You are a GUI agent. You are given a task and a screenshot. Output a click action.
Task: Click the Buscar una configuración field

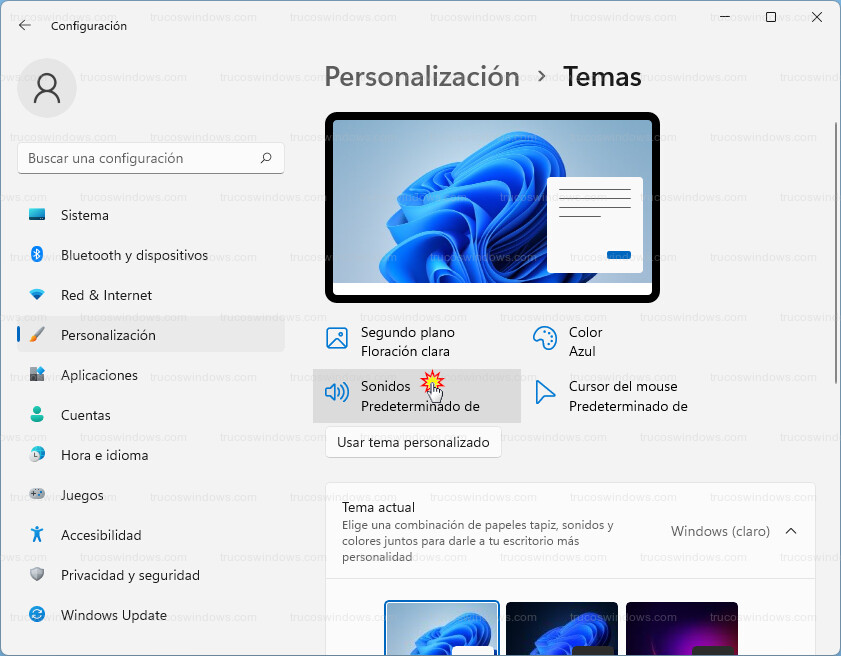(x=140, y=158)
